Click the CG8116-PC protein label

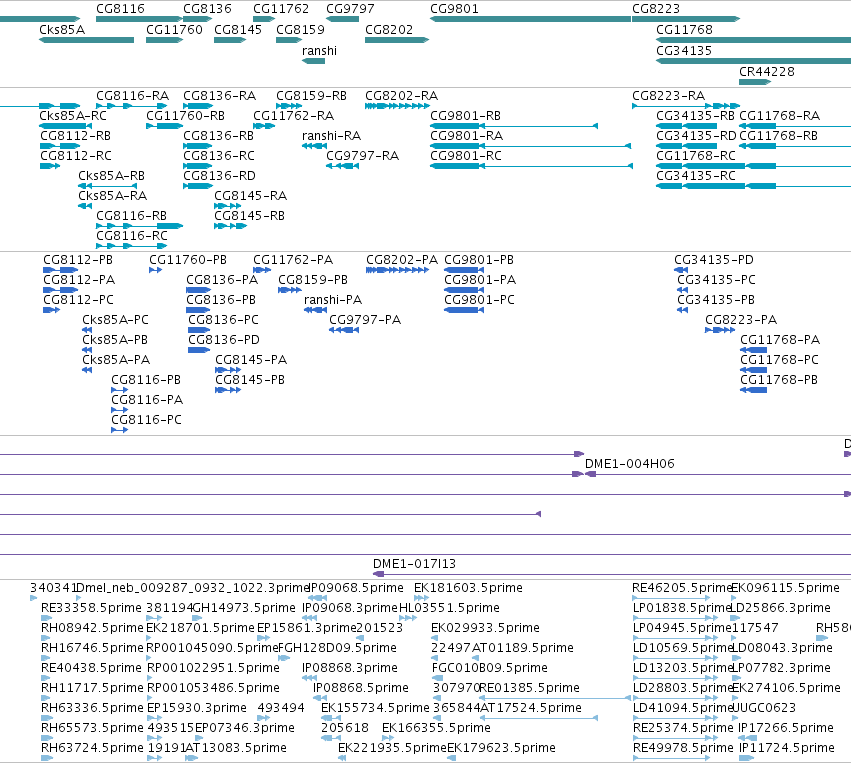click(x=147, y=420)
